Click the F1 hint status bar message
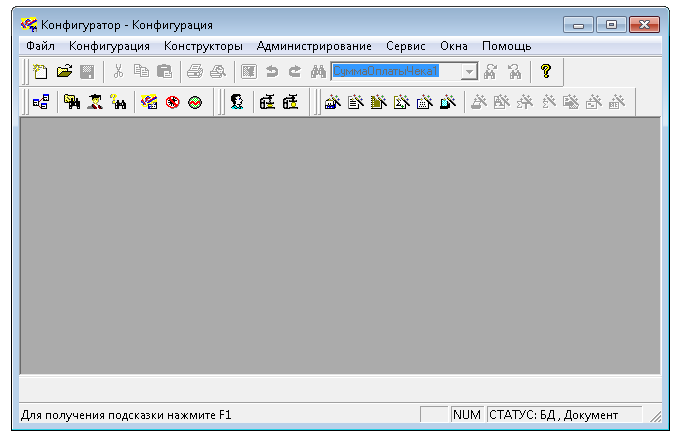 pos(126,415)
